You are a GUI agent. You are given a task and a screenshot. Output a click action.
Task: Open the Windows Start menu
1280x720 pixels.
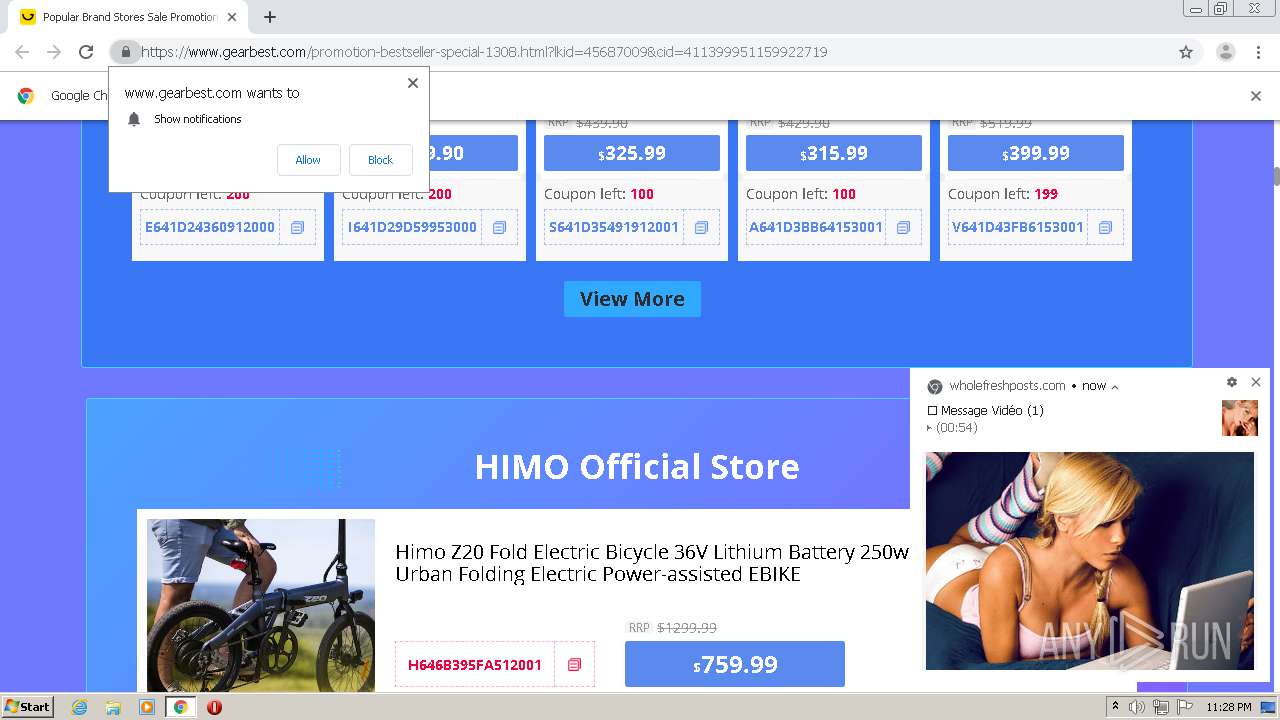click(27, 707)
